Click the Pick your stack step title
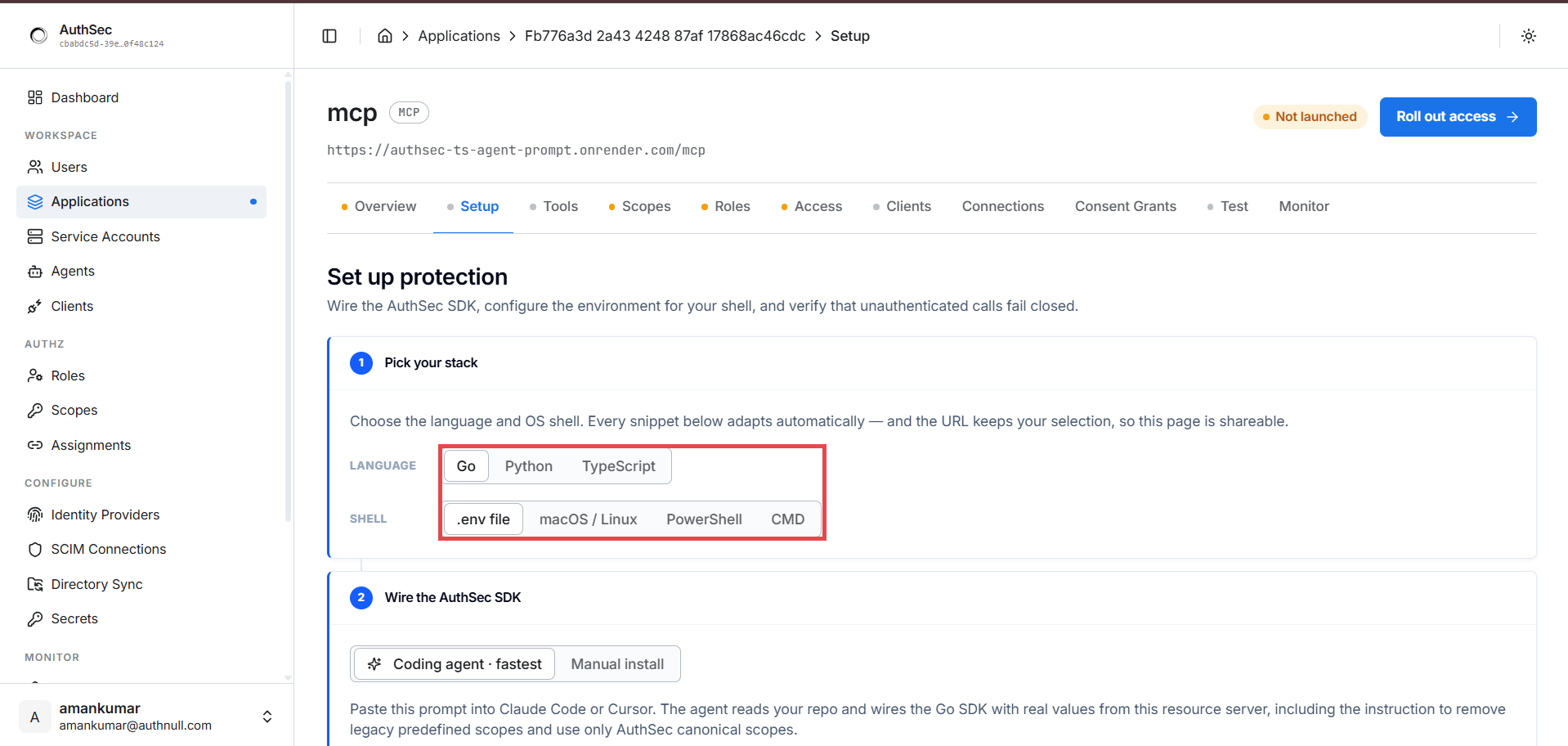Screen dimensions: 1568x746 coord(431,363)
